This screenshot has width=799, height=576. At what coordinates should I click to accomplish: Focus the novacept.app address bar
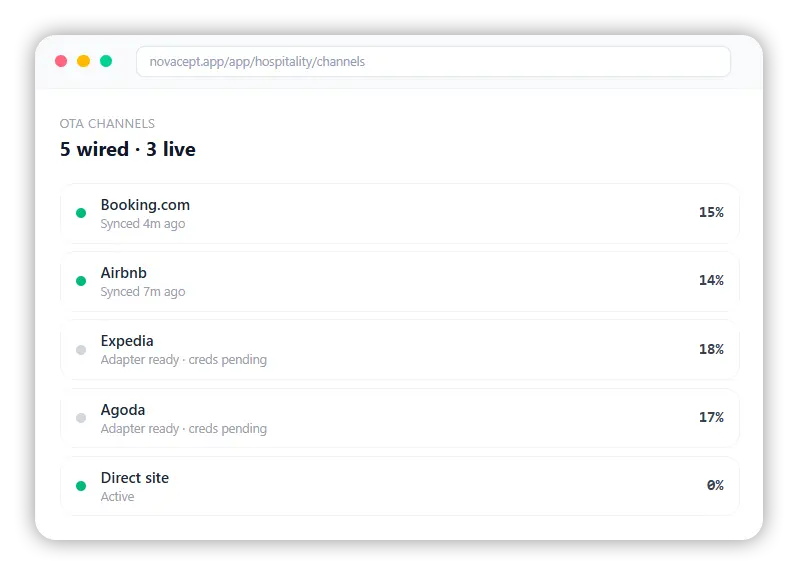pyautogui.click(x=433, y=62)
